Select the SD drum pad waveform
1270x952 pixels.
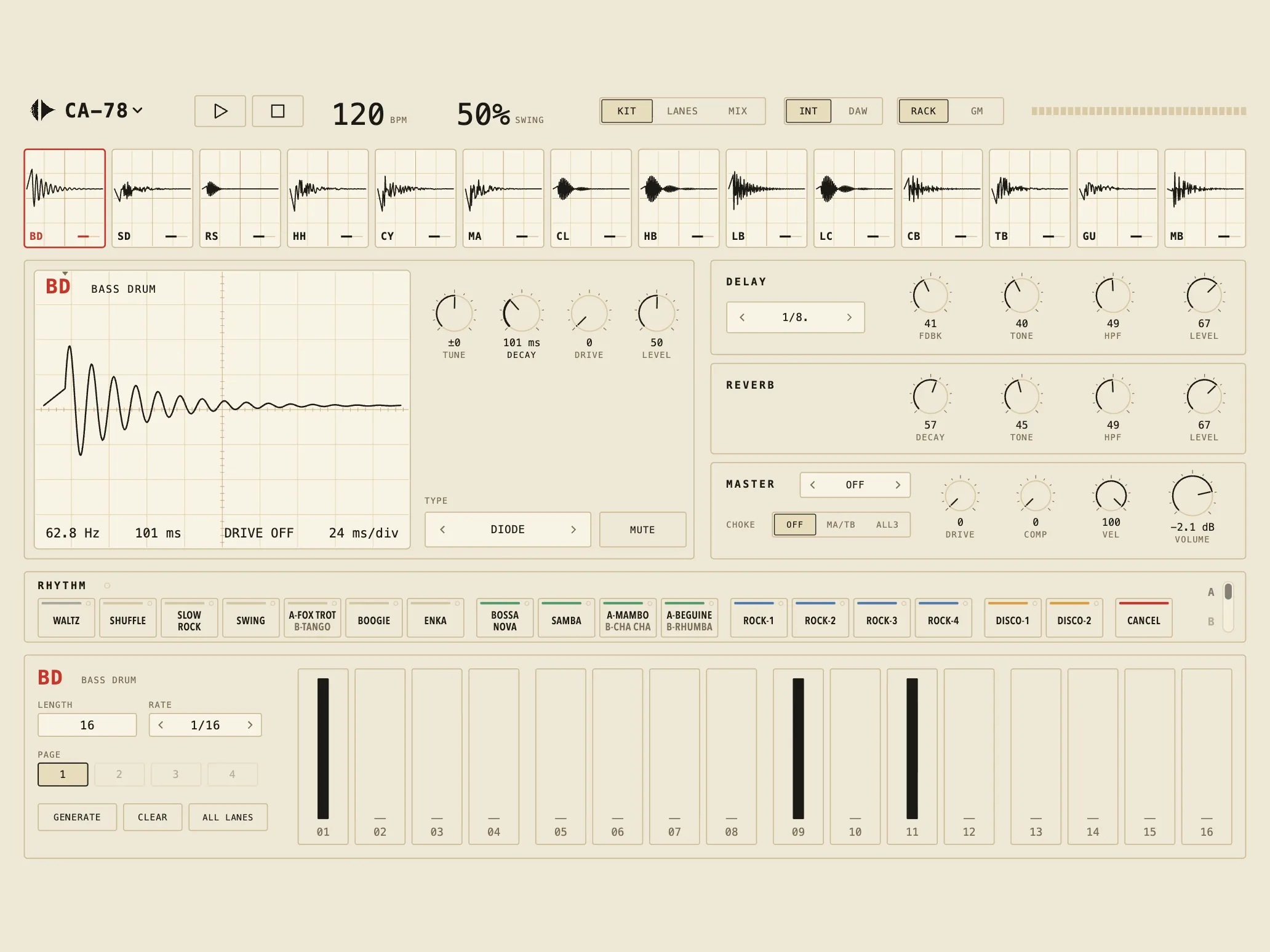(x=152, y=198)
